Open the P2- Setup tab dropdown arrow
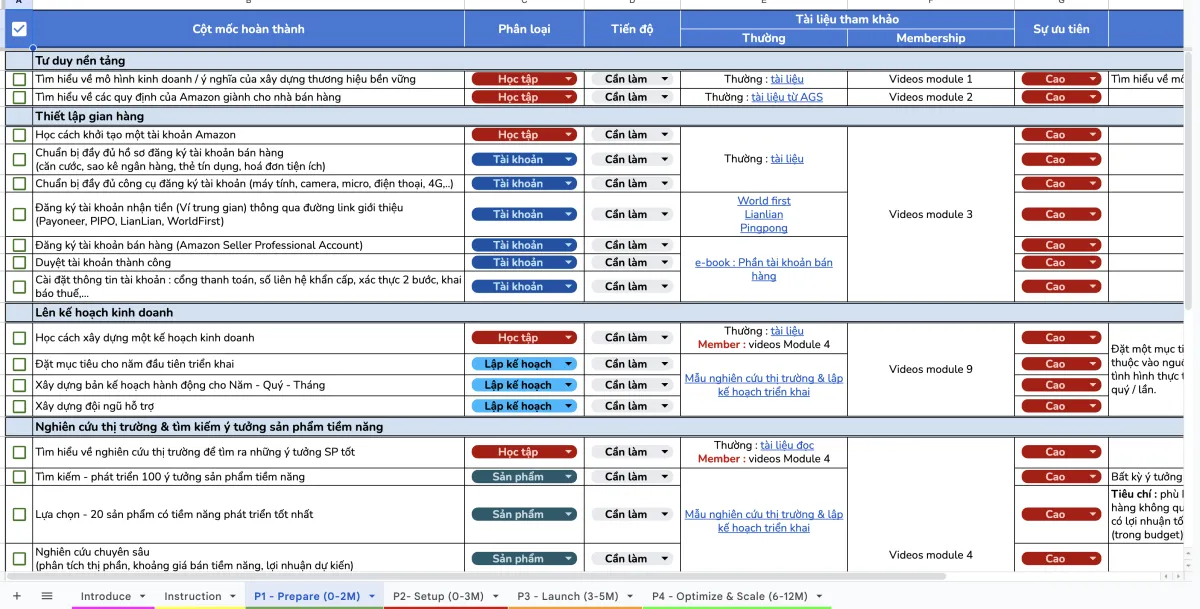 495,597
